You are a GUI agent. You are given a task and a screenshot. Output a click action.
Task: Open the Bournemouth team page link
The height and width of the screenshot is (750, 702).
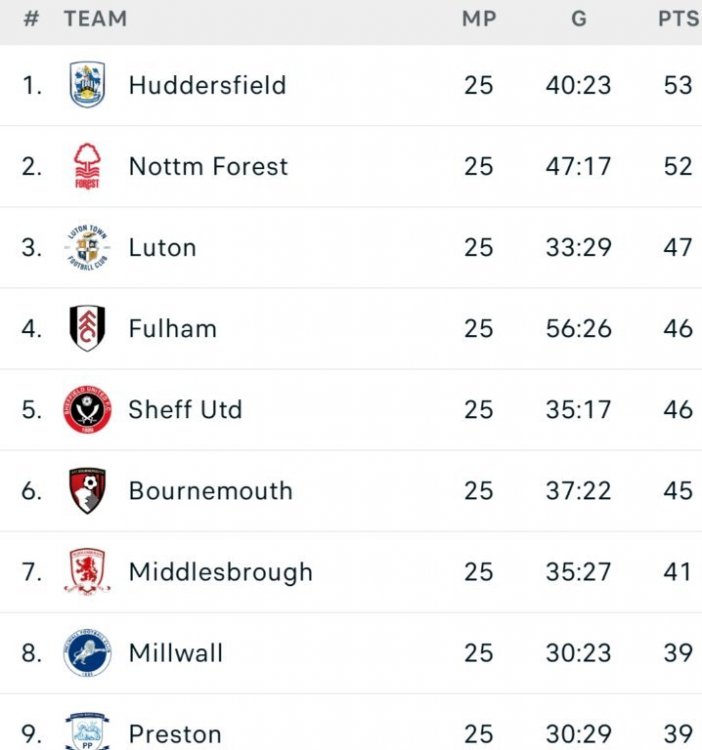(210, 491)
